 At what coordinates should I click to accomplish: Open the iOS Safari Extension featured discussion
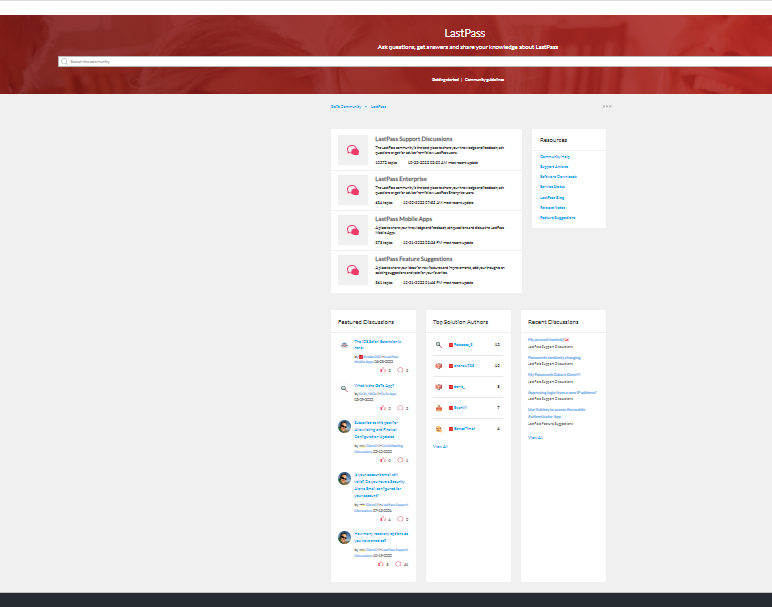(x=378, y=344)
